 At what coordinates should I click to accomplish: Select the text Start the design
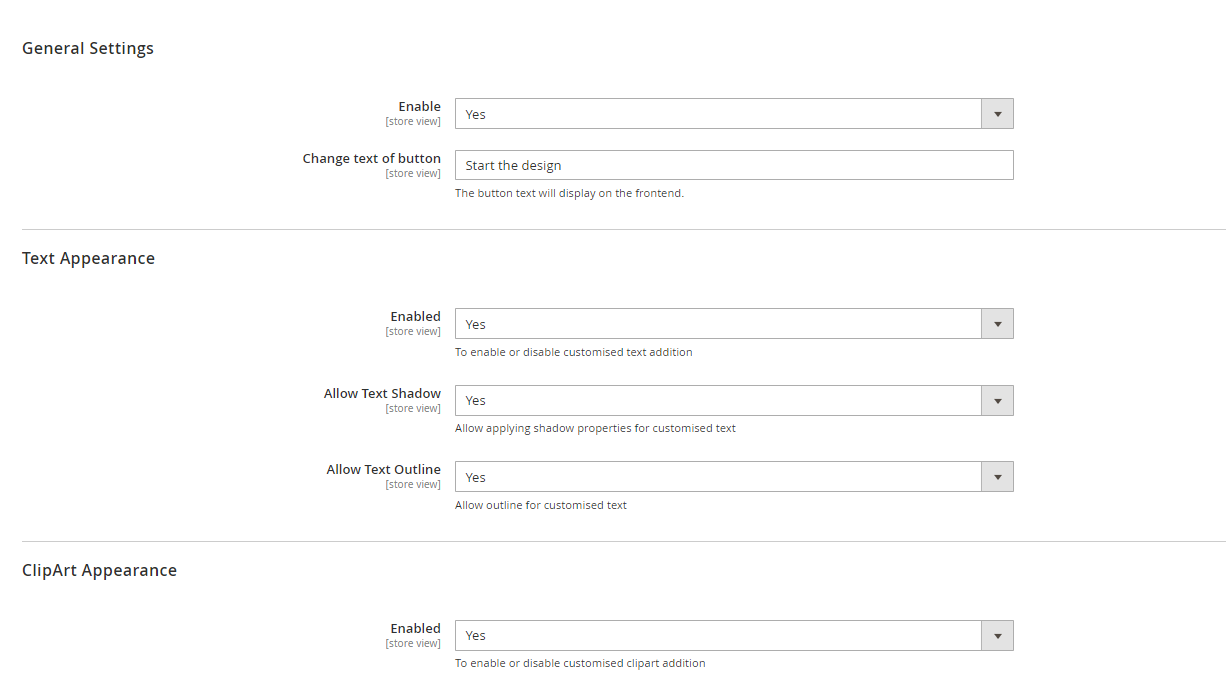point(510,164)
